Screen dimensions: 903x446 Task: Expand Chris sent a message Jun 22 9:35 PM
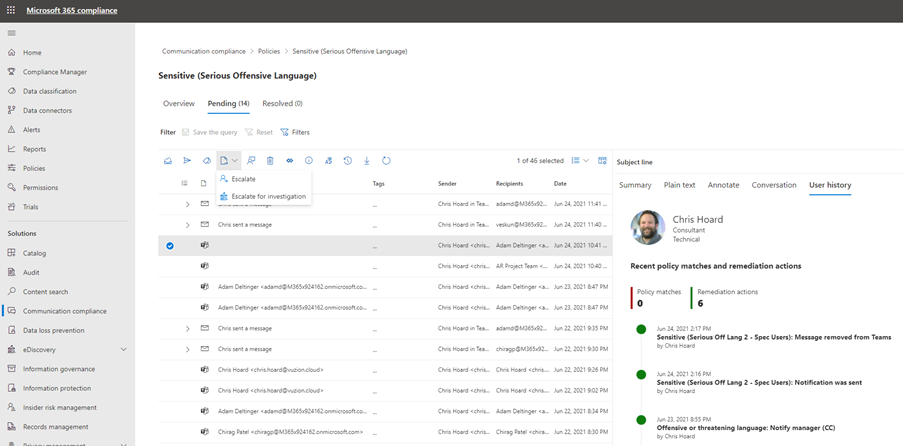tap(187, 328)
